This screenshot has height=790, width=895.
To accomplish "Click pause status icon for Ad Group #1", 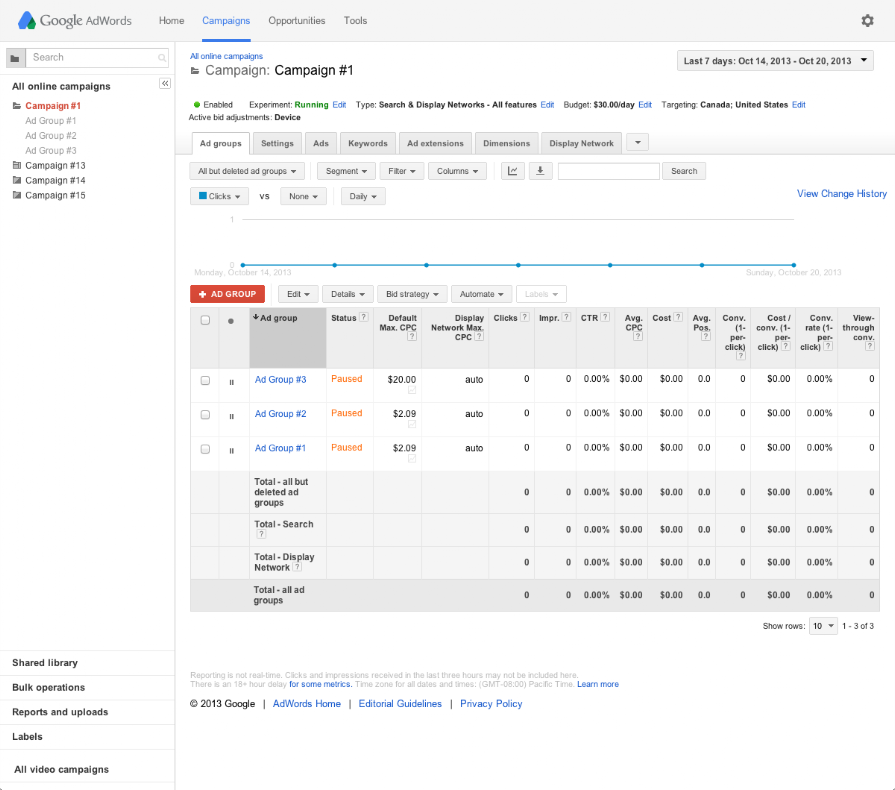I will pyautogui.click(x=231, y=451).
